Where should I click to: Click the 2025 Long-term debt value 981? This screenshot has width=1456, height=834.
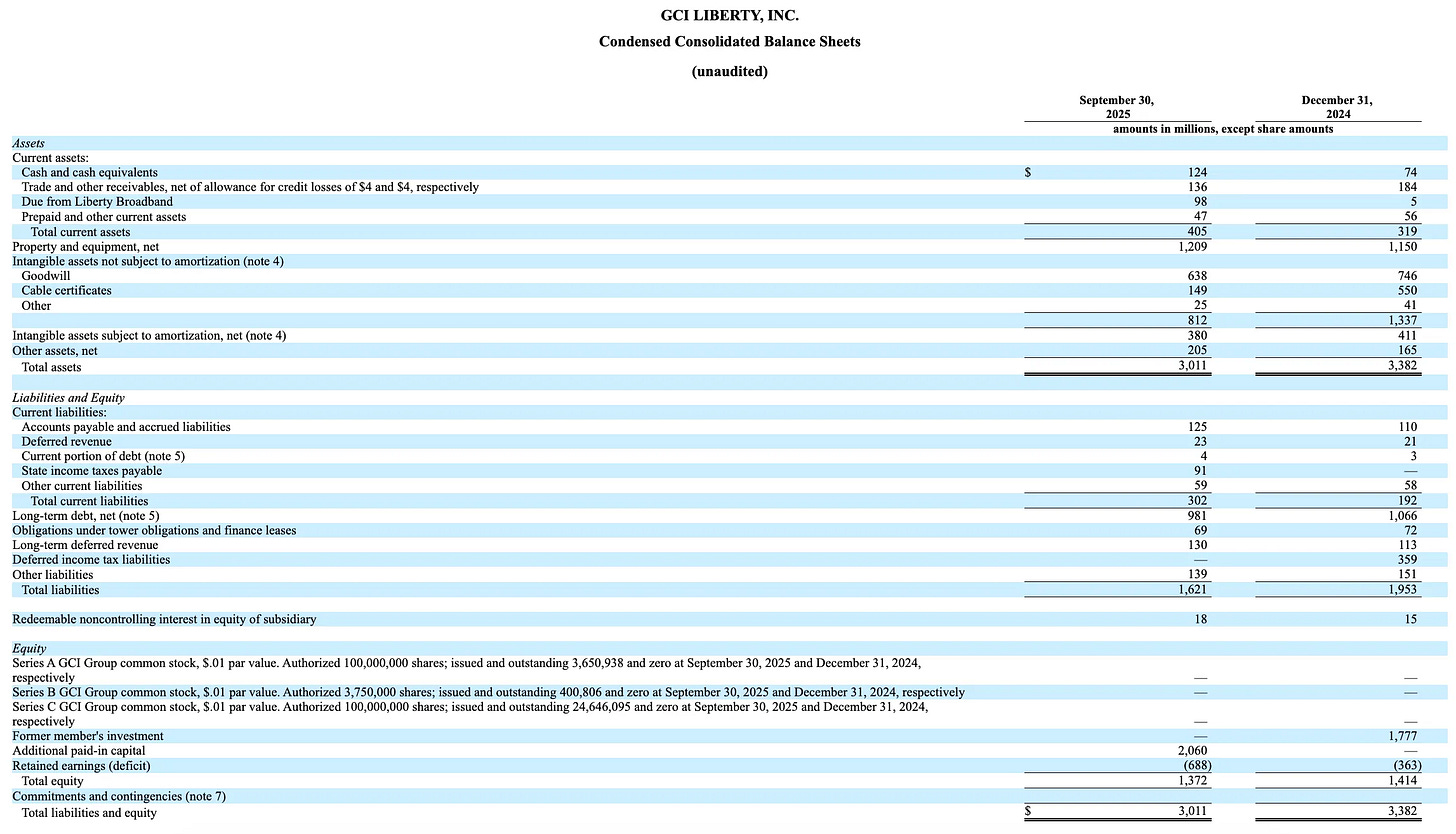(x=1198, y=515)
